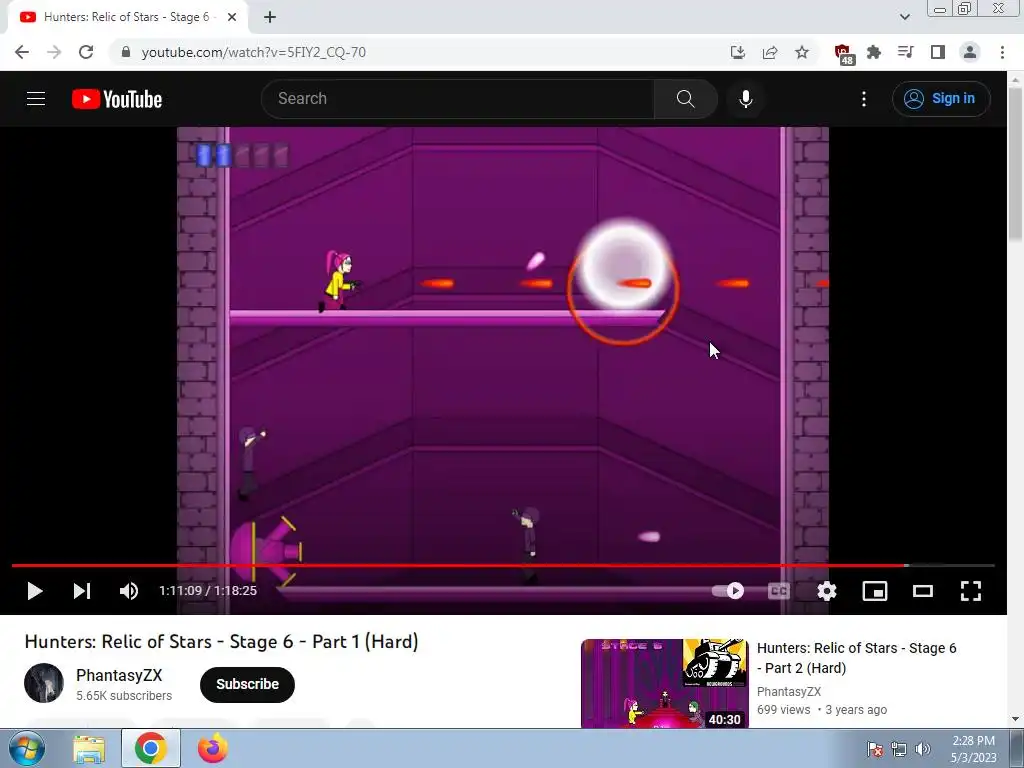Share this page icon in address bar
This screenshot has height=768, width=1024.
tap(770, 52)
